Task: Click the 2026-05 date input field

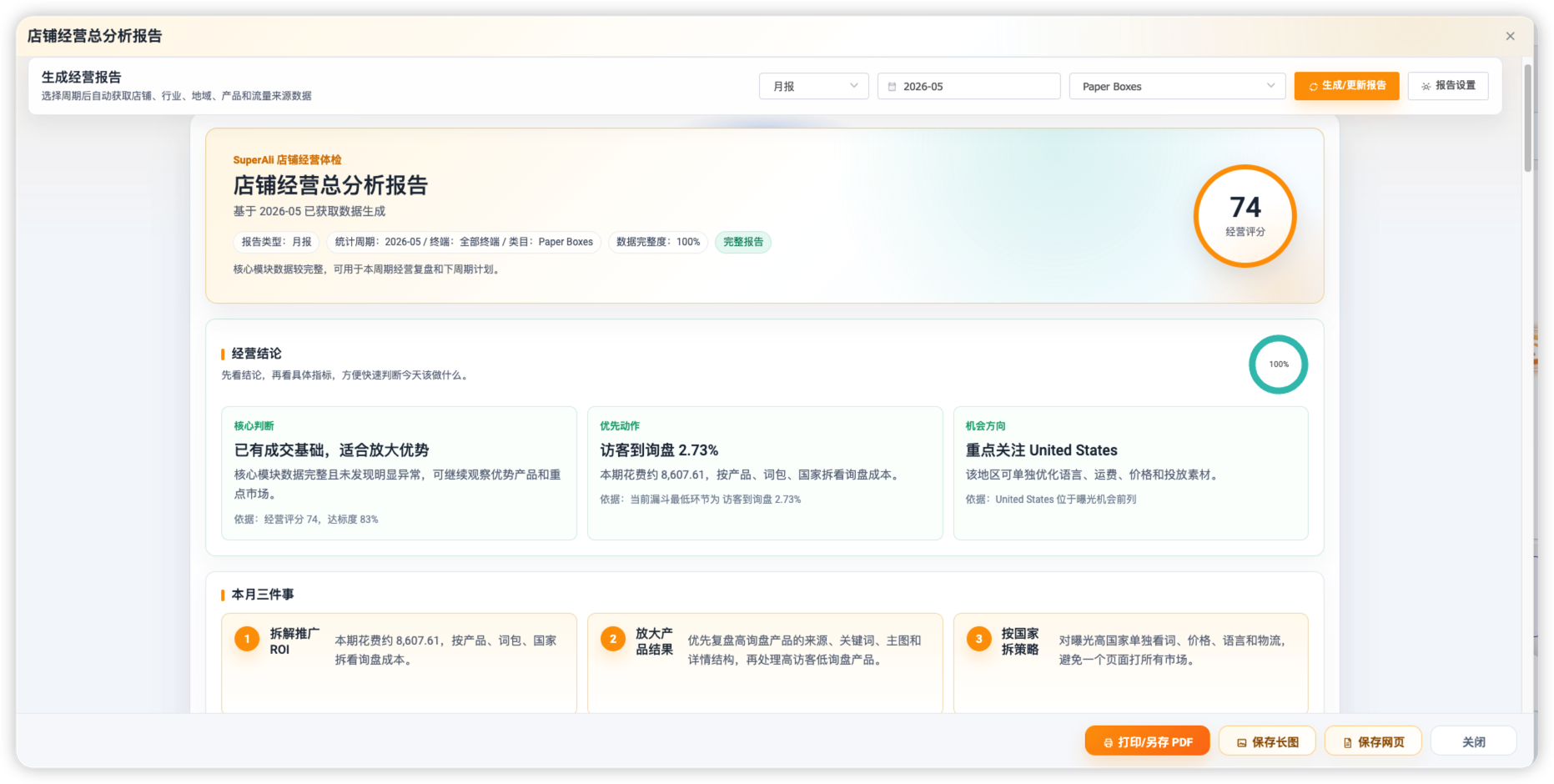Action: 968,86
